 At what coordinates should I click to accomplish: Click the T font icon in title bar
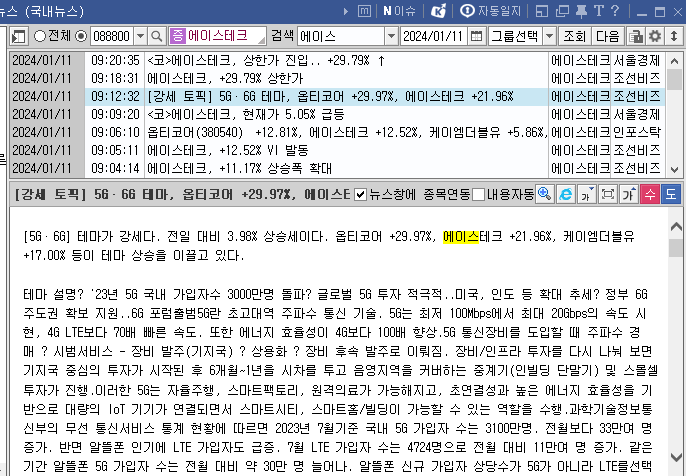(x=598, y=11)
